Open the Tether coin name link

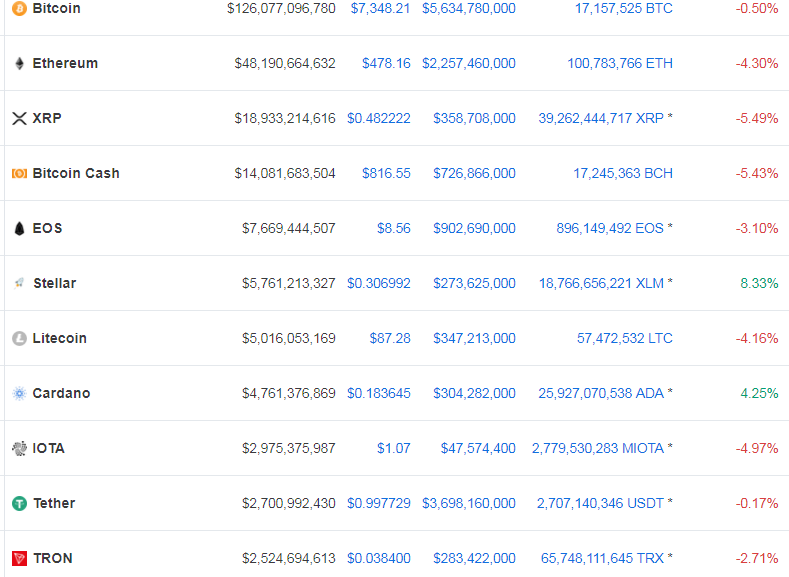54,503
